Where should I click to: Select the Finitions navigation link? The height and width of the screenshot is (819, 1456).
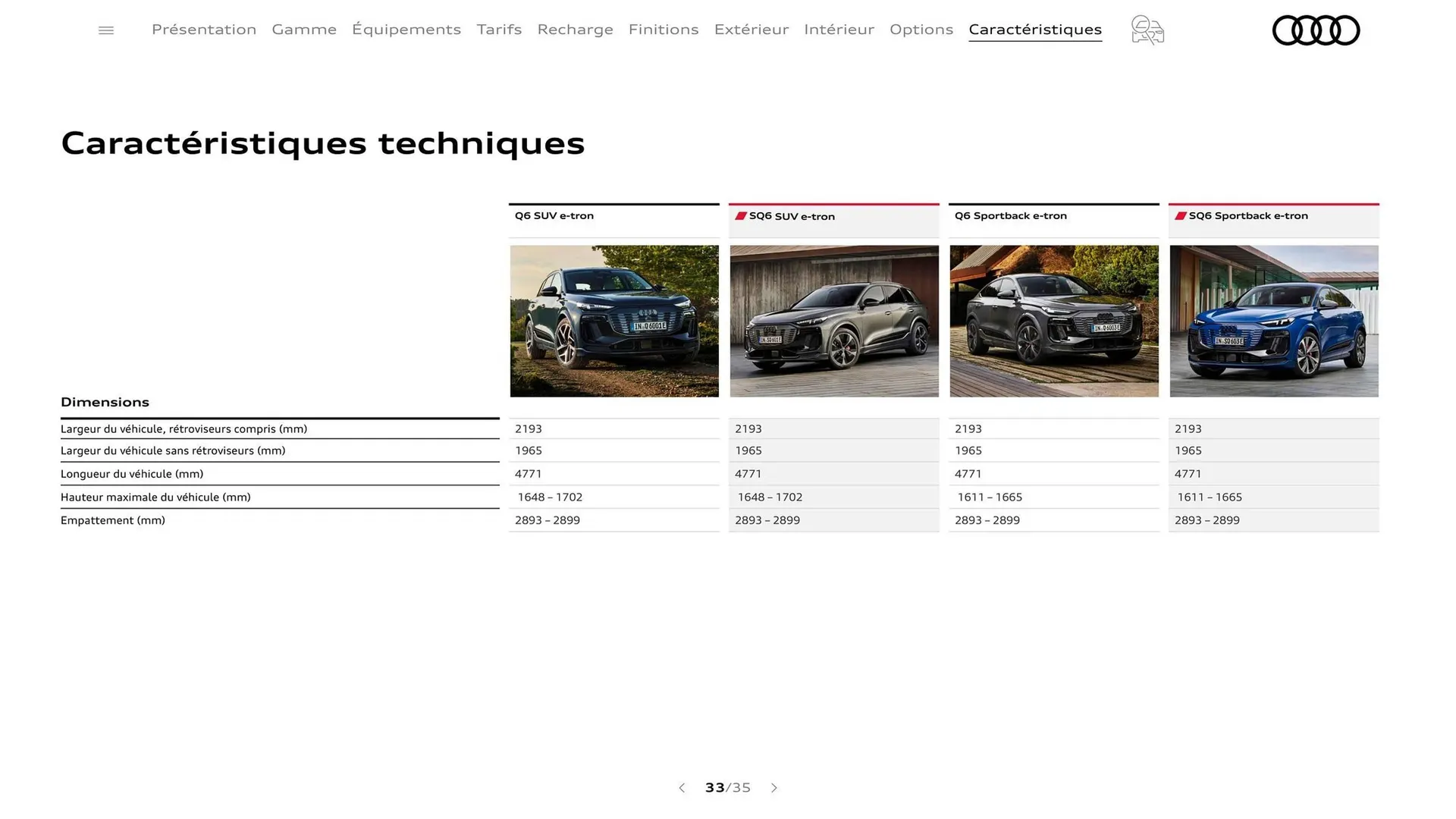pos(664,30)
